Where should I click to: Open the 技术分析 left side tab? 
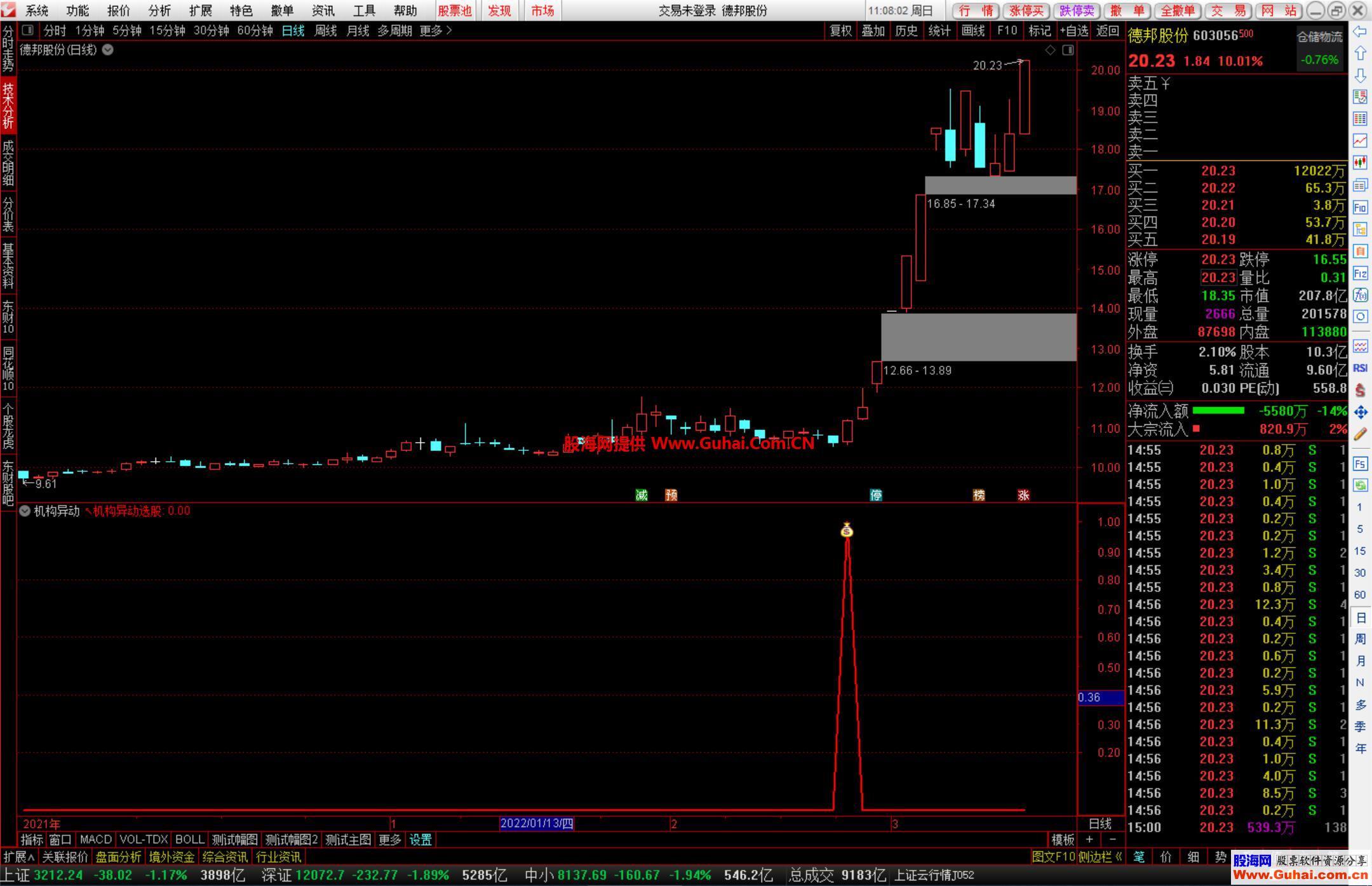point(8,105)
